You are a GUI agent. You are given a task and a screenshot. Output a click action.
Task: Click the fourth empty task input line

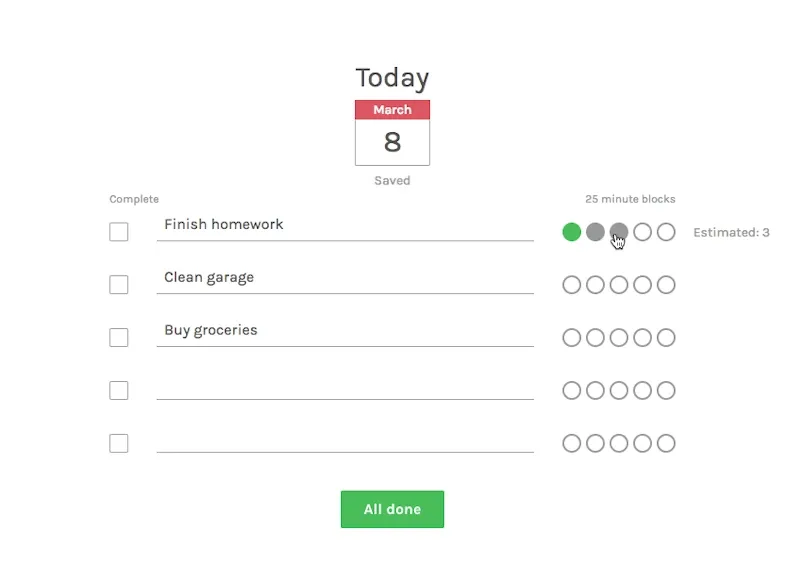point(345,385)
